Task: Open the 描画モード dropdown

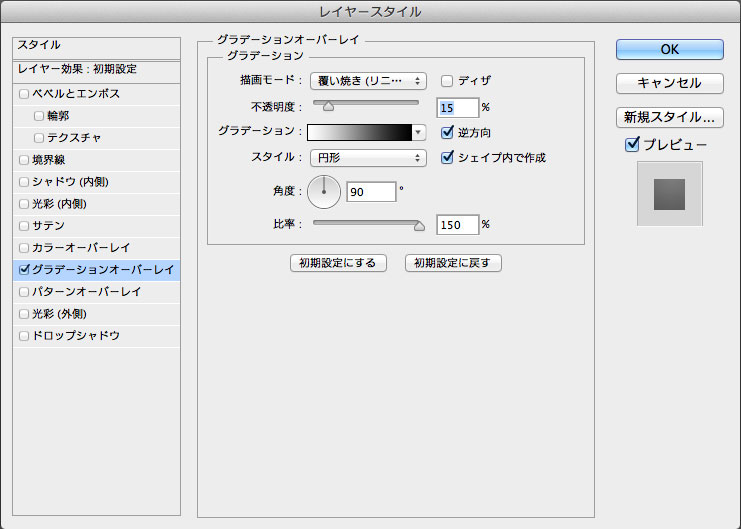Action: 368,80
